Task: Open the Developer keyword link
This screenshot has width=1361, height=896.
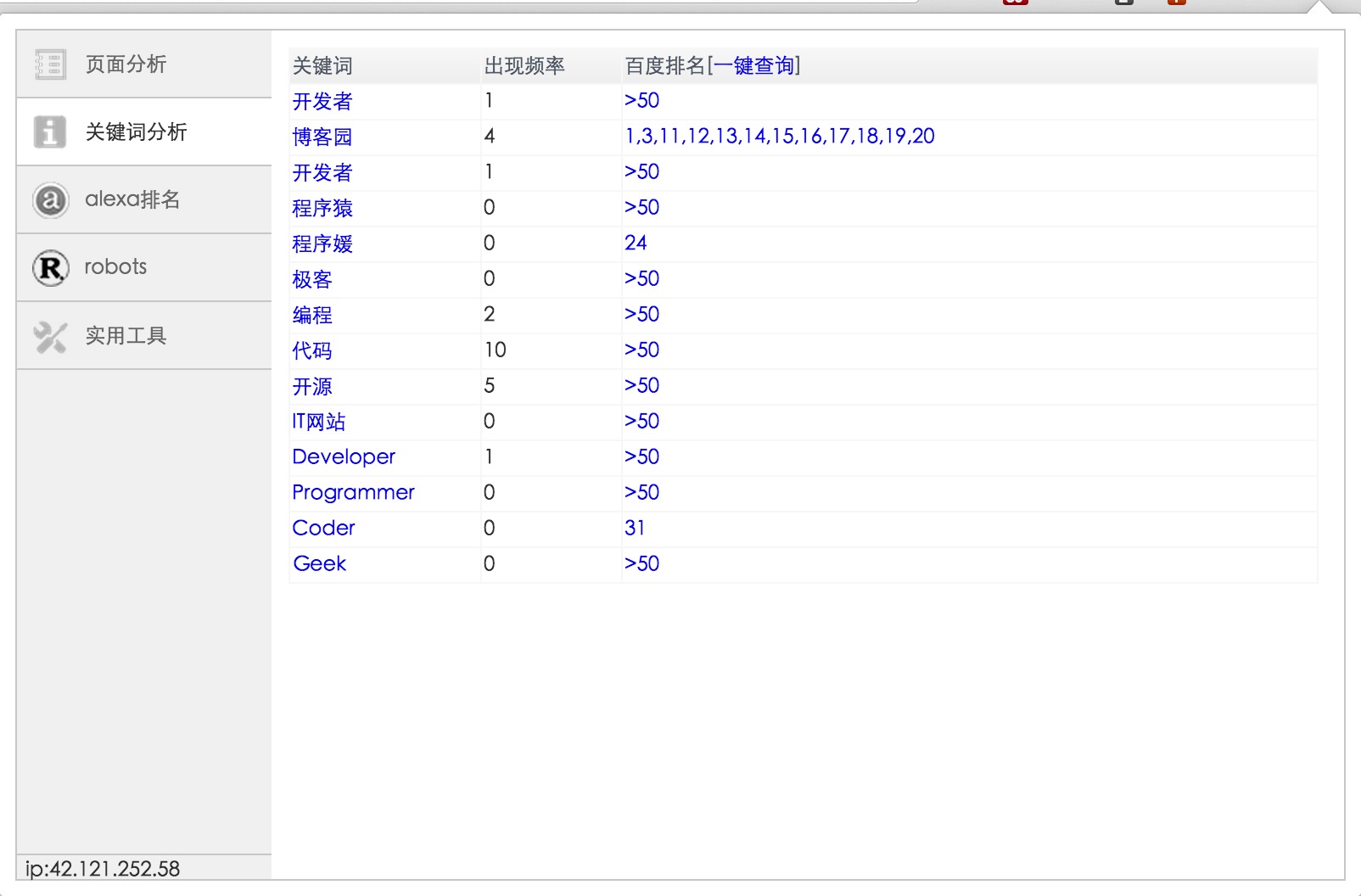Action: point(344,457)
